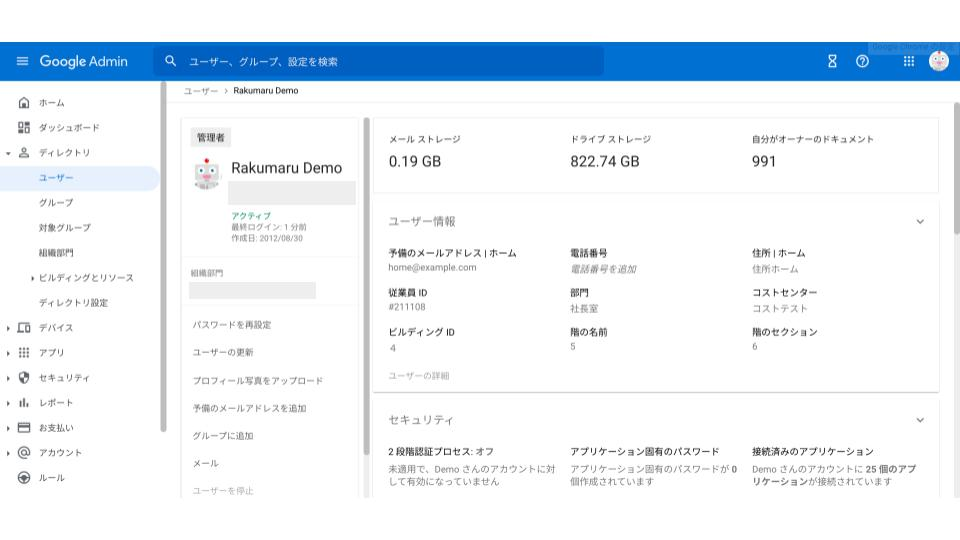The width and height of the screenshot is (960, 540).
Task: Click home@example.com address
Action: point(432,268)
